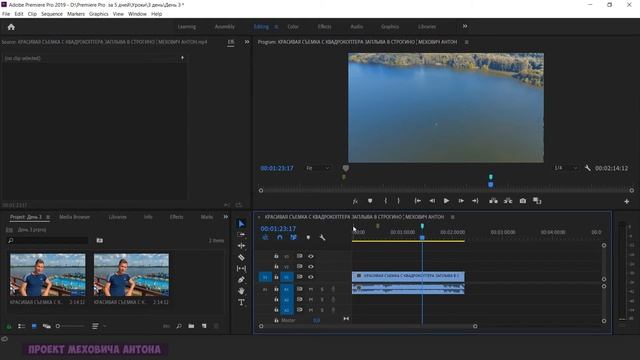Toggle V3 track output eye
This screenshot has width=640, height=360.
311,256
